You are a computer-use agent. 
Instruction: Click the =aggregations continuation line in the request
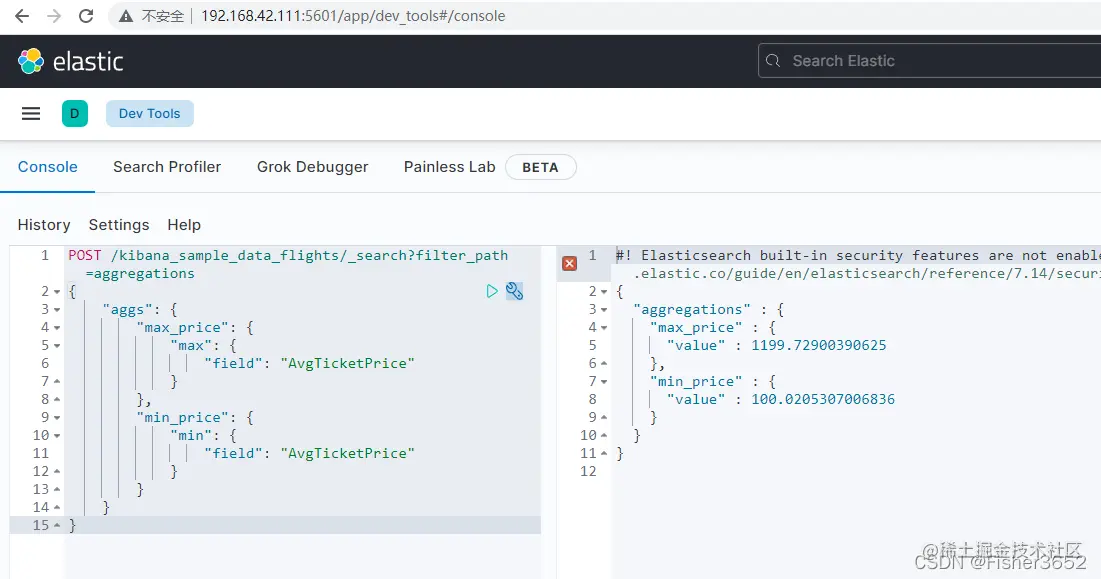tap(140, 274)
